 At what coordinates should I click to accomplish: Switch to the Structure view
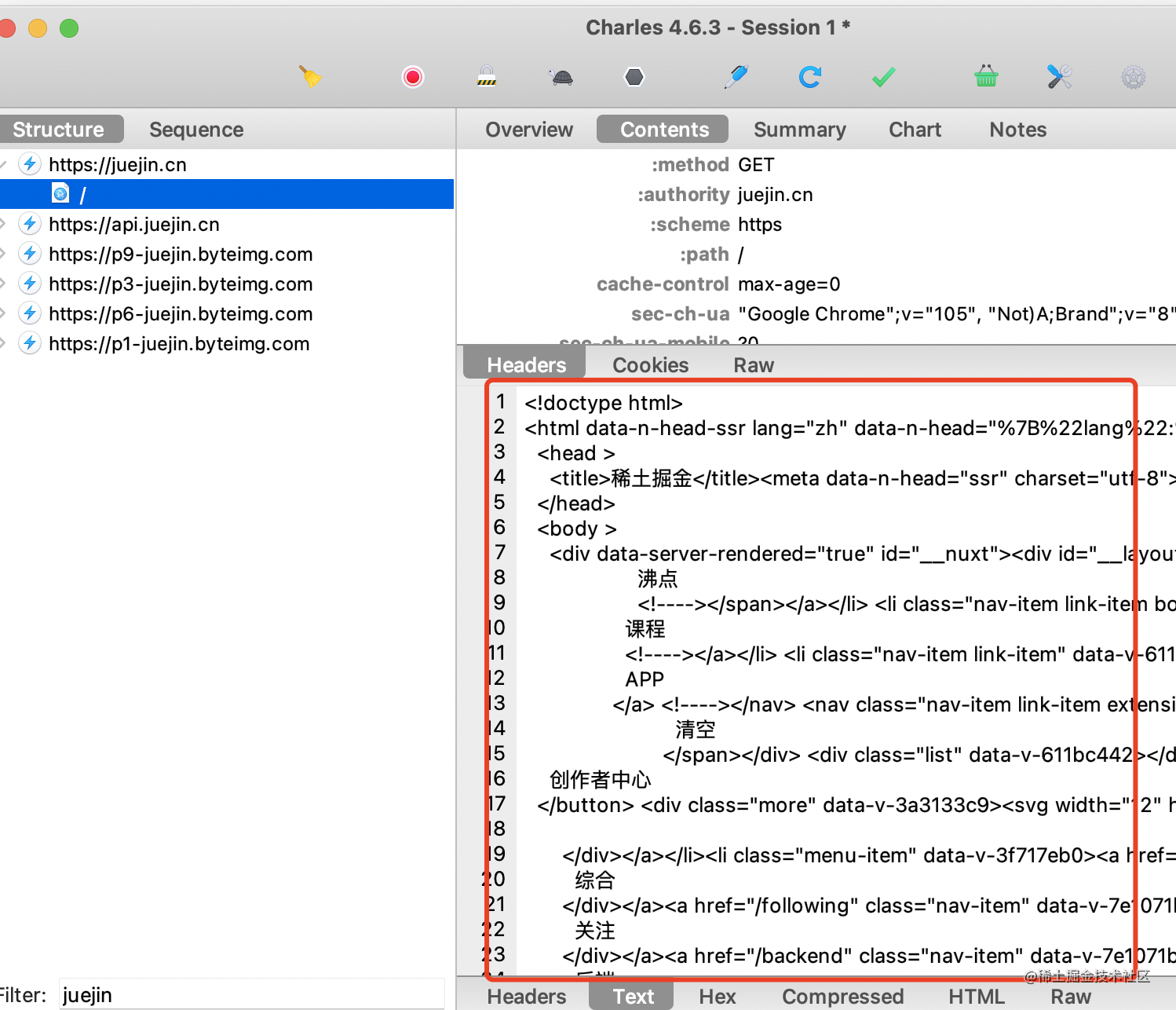tap(60, 130)
